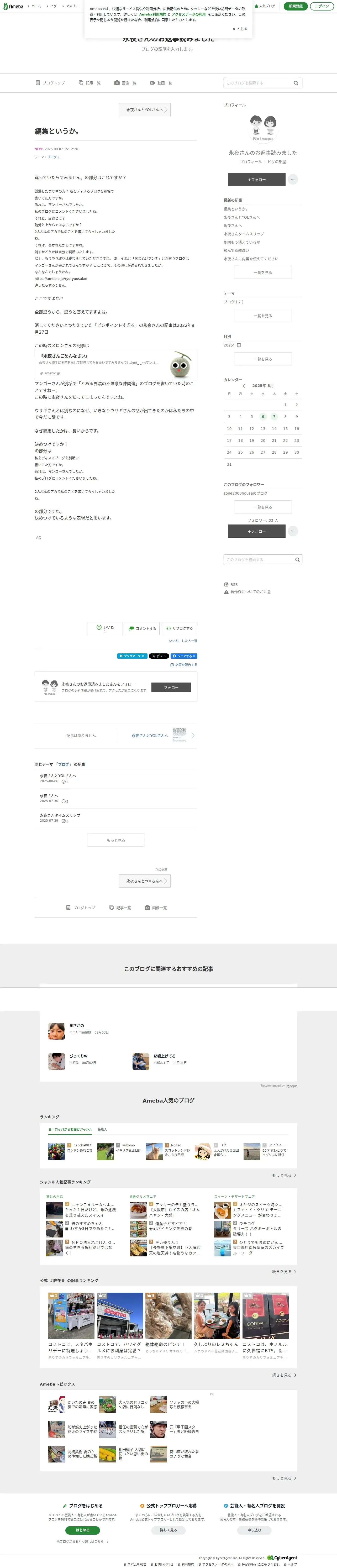Click 記事を報告する link
The width and height of the screenshot is (337, 1568).
point(184,665)
